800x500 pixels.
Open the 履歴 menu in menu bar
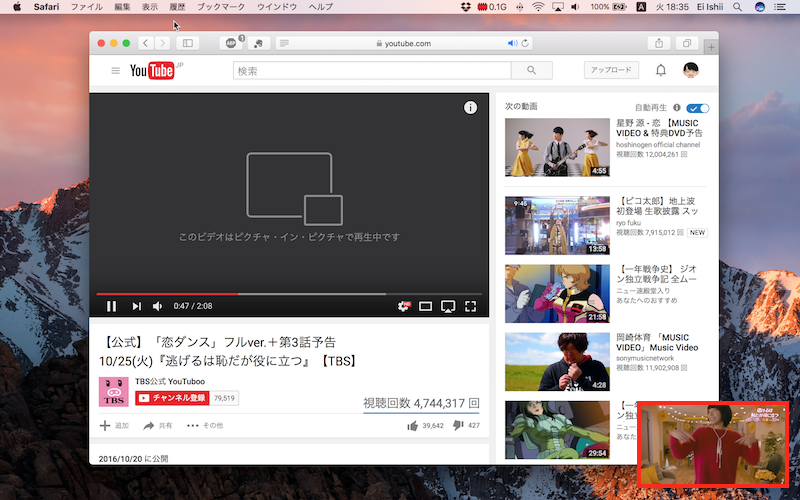click(177, 7)
